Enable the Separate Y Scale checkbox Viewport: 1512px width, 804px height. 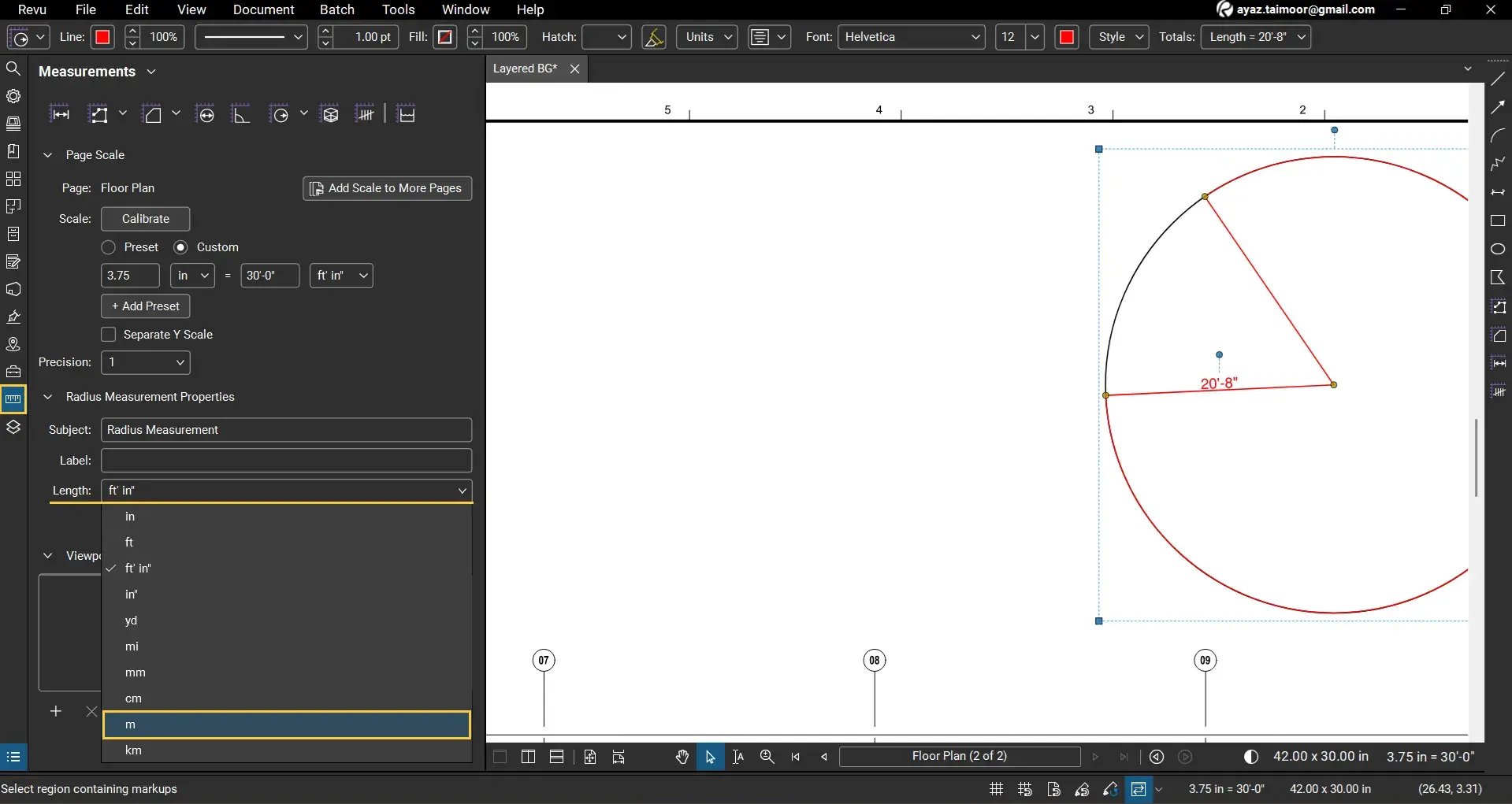pyautogui.click(x=109, y=334)
